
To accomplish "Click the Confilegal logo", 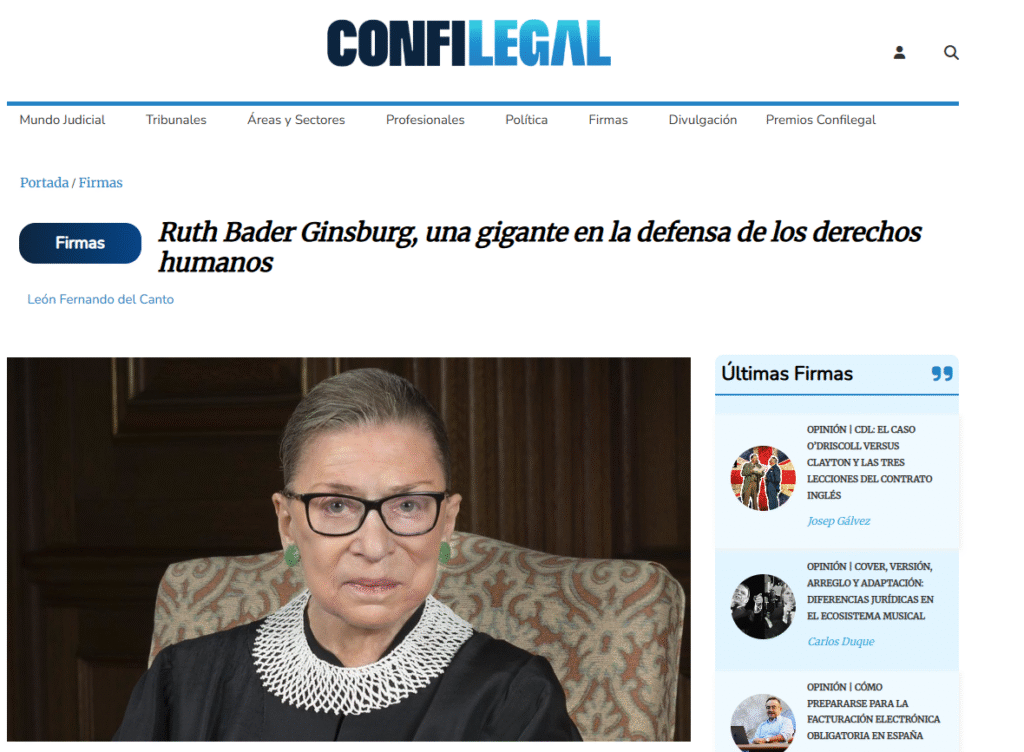I will click(x=469, y=43).
